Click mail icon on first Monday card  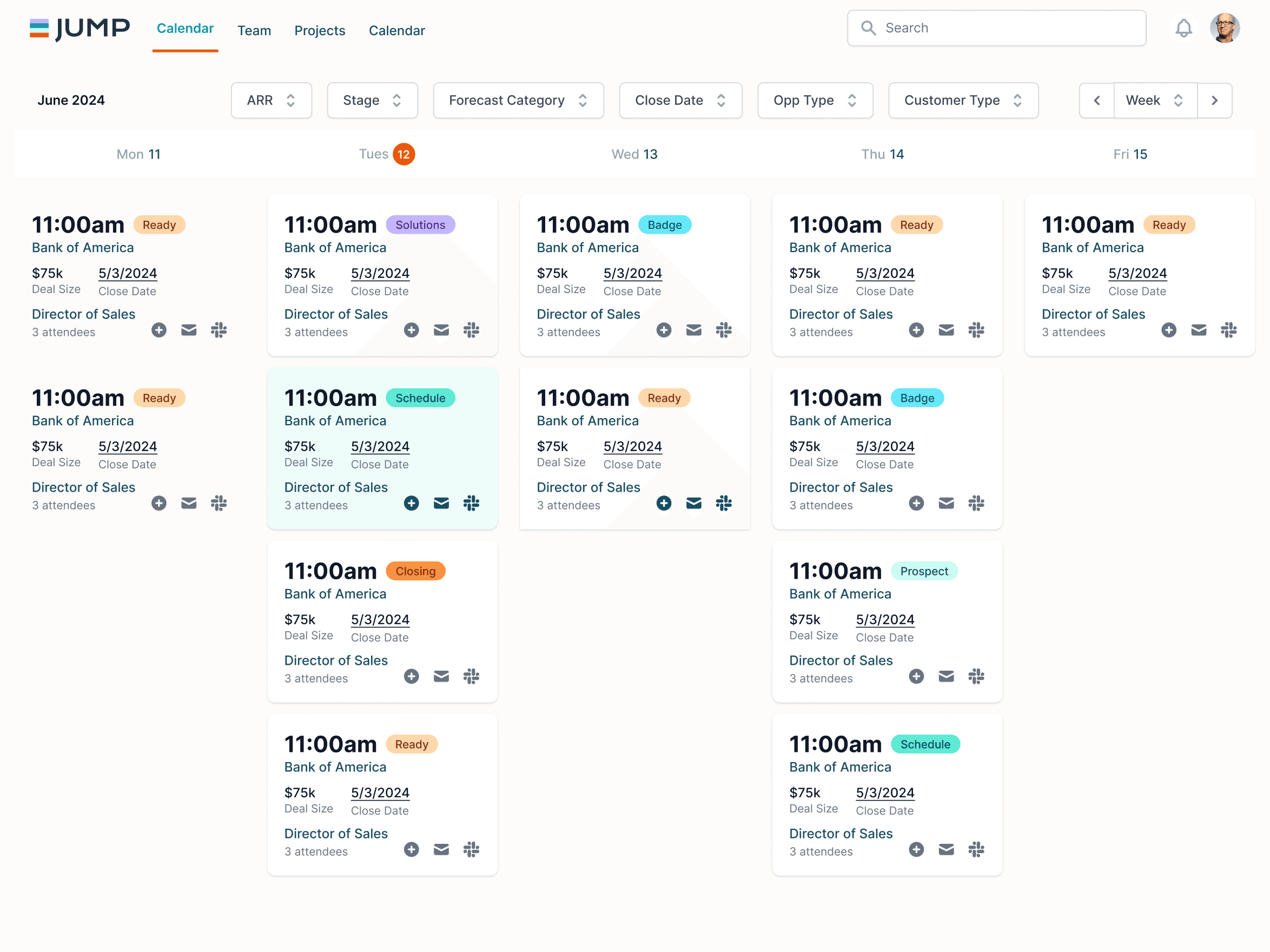[189, 330]
